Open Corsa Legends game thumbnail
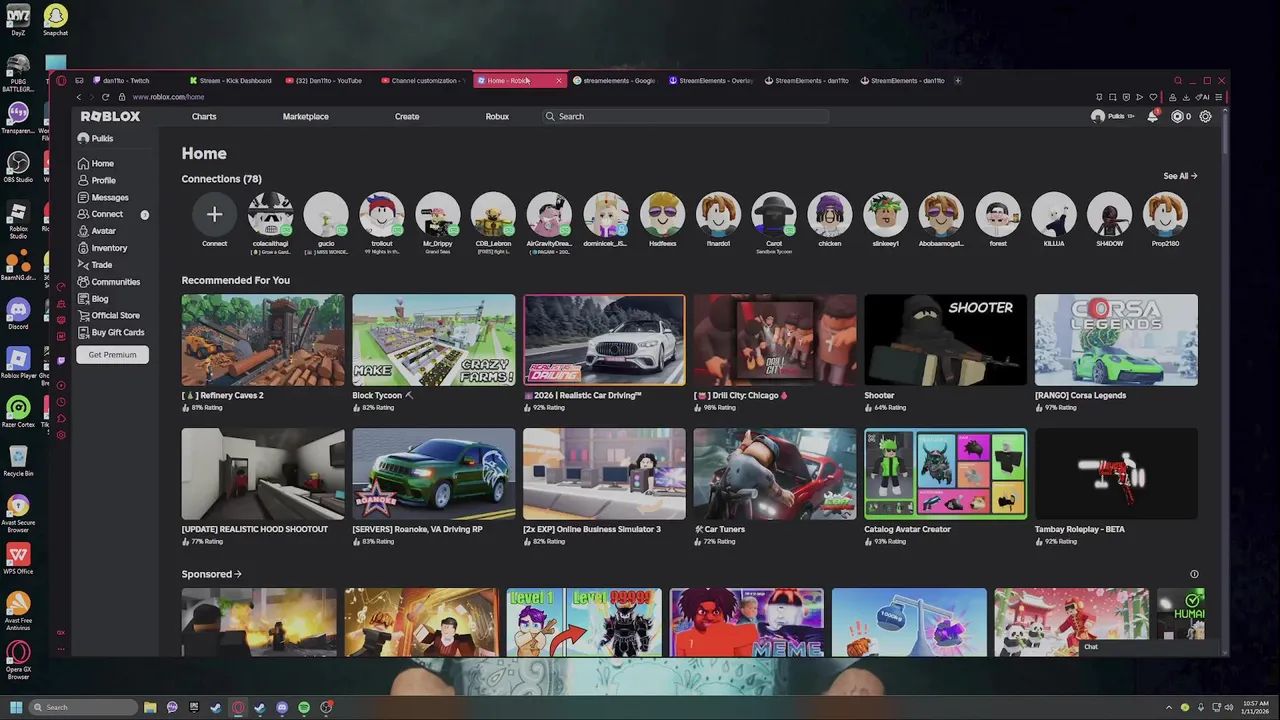The width and height of the screenshot is (1280, 720). pos(1116,340)
